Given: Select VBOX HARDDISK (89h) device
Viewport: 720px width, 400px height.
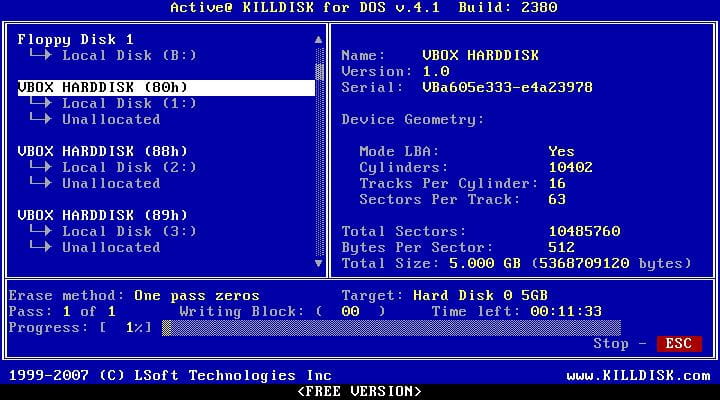Looking at the screenshot, I should click(103, 215).
